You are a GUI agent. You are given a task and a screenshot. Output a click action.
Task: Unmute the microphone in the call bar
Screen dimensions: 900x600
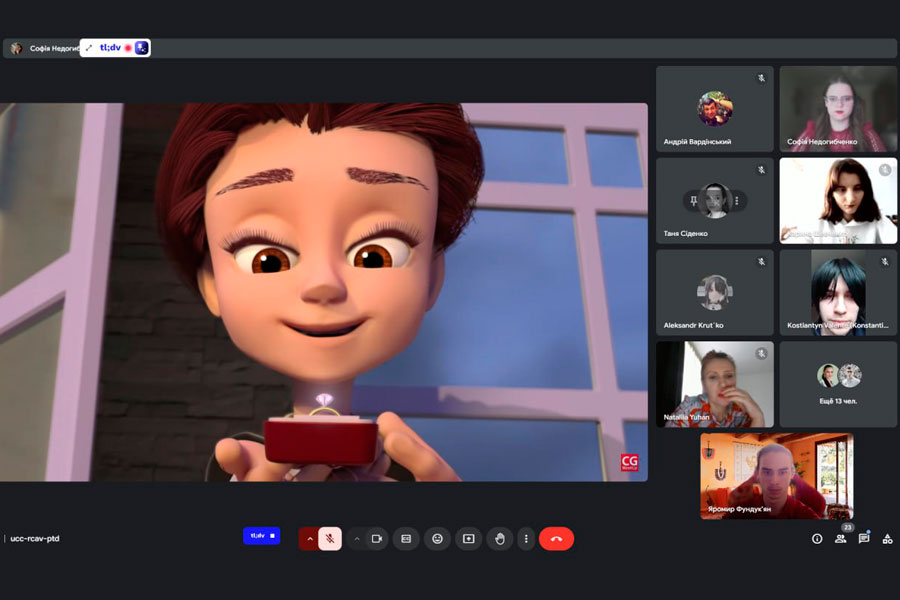[330, 539]
